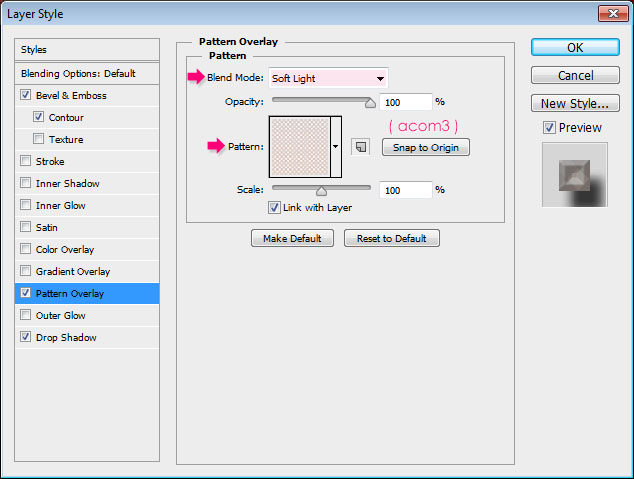Toggle the Link with Layer checkbox
Image resolution: width=634 pixels, height=479 pixels.
(274, 207)
